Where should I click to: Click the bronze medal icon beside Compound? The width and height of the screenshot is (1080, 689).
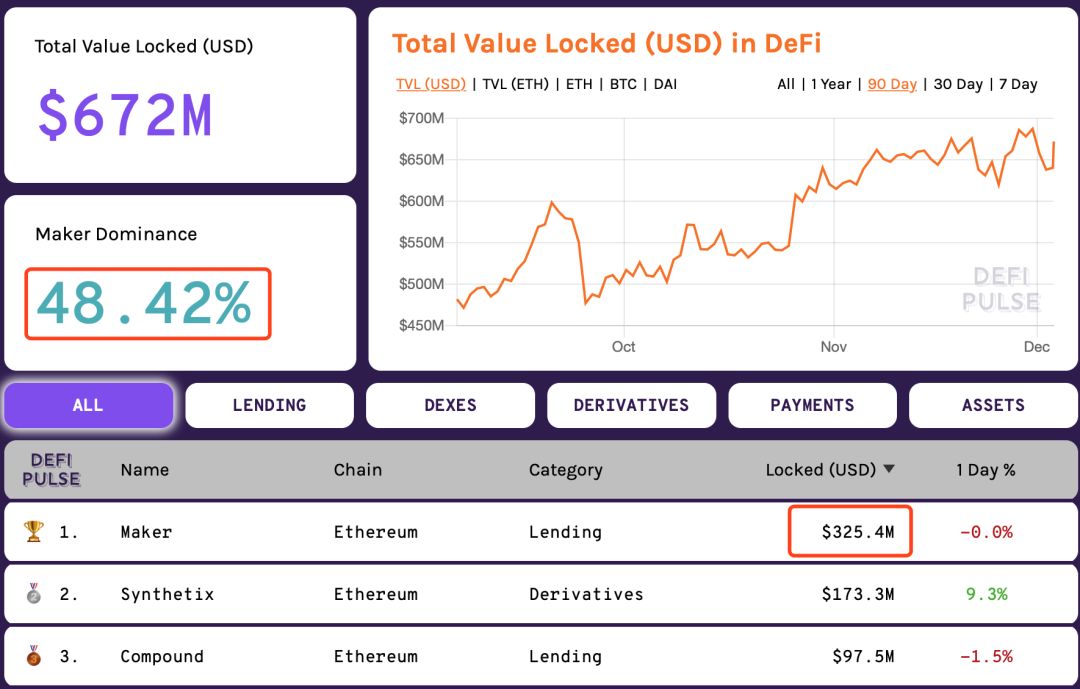pyautogui.click(x=33, y=655)
